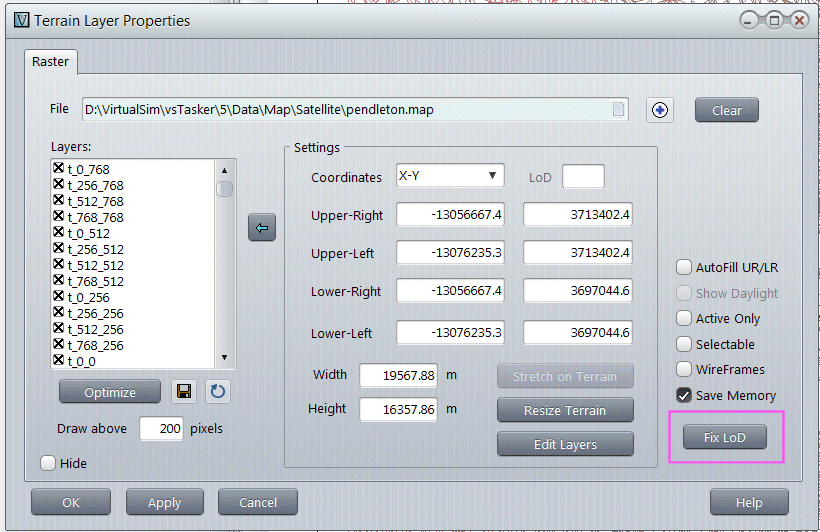Click the reload layers refresh icon
820x532 pixels.
click(218, 392)
